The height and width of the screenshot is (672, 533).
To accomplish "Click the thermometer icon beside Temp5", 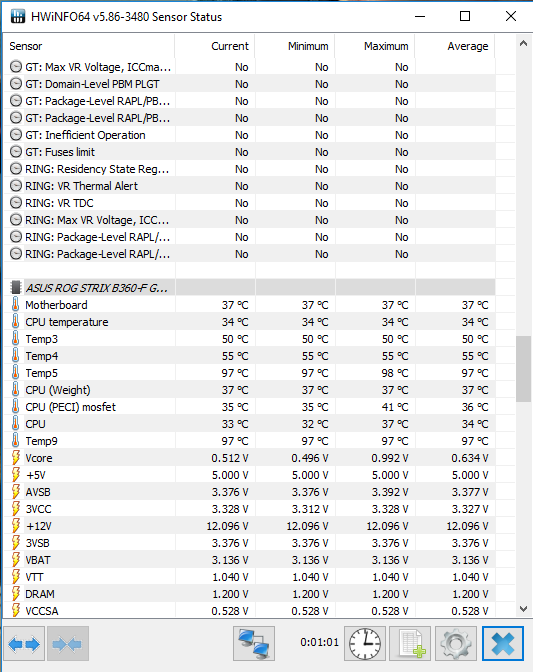I will tap(15, 373).
